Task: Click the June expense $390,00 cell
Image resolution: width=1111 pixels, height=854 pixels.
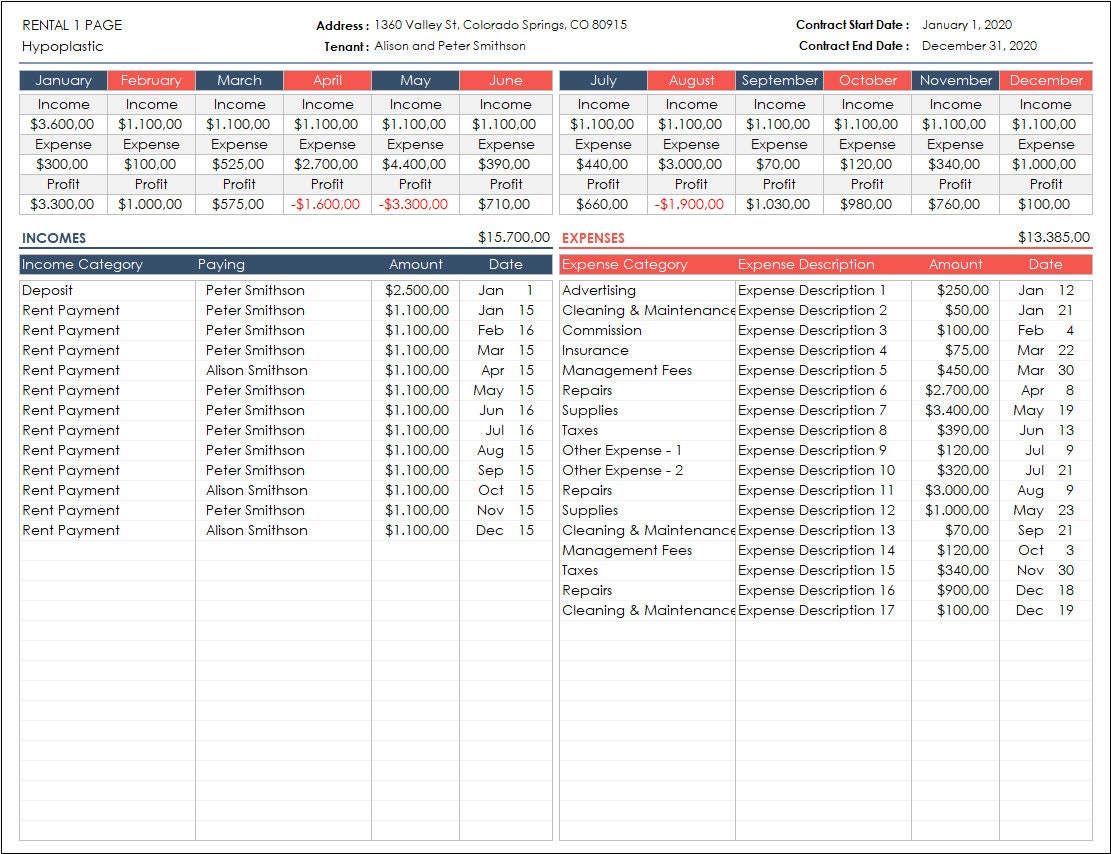Action: 504,164
